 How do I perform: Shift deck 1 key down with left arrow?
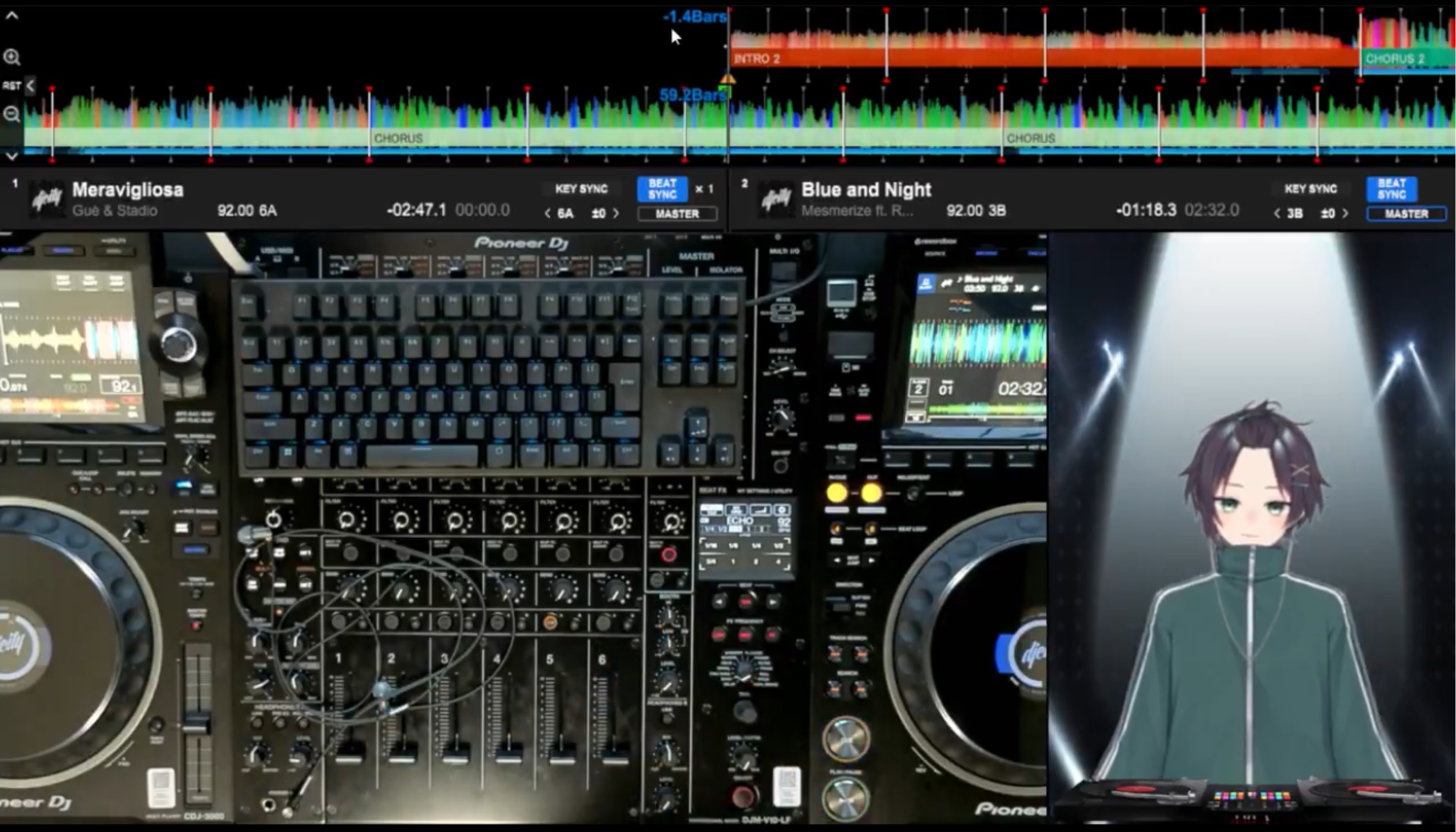pos(547,214)
